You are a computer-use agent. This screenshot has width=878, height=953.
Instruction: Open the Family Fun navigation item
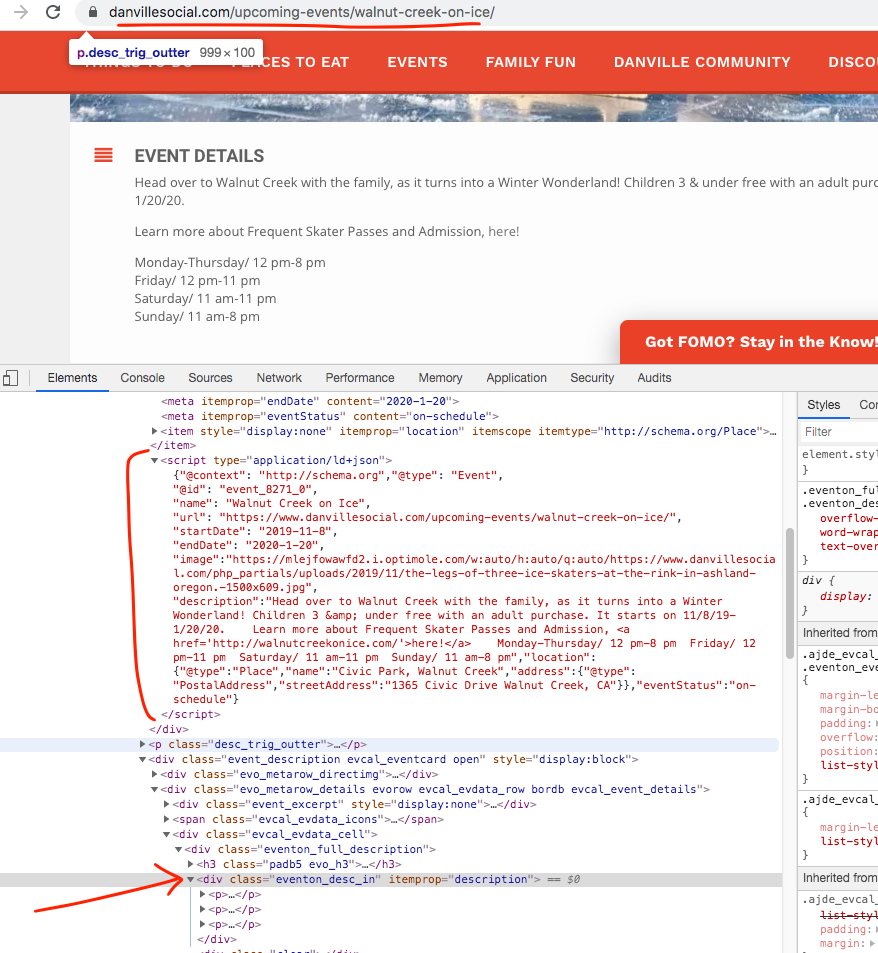click(530, 62)
